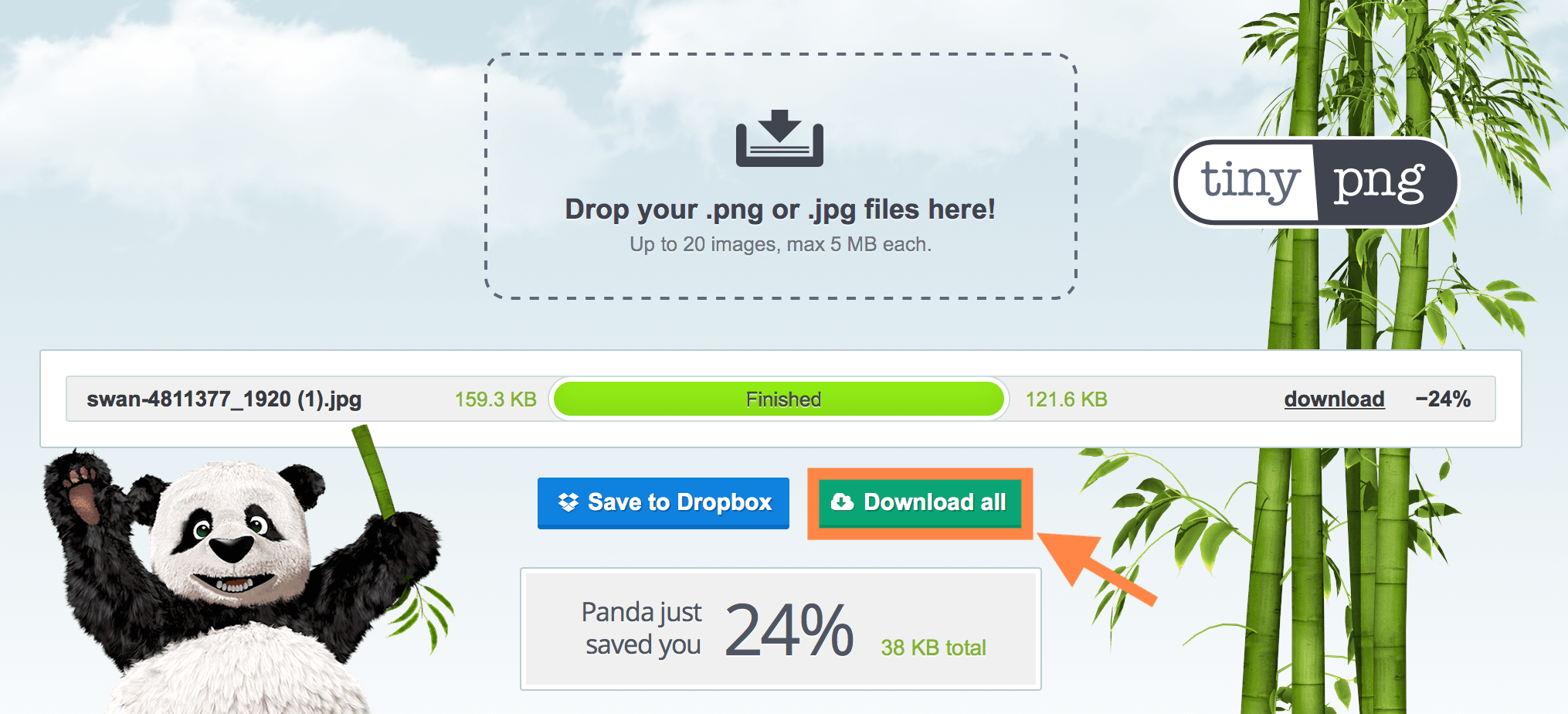
Task: Click the cloud download icon beside Download all
Action: tap(842, 502)
